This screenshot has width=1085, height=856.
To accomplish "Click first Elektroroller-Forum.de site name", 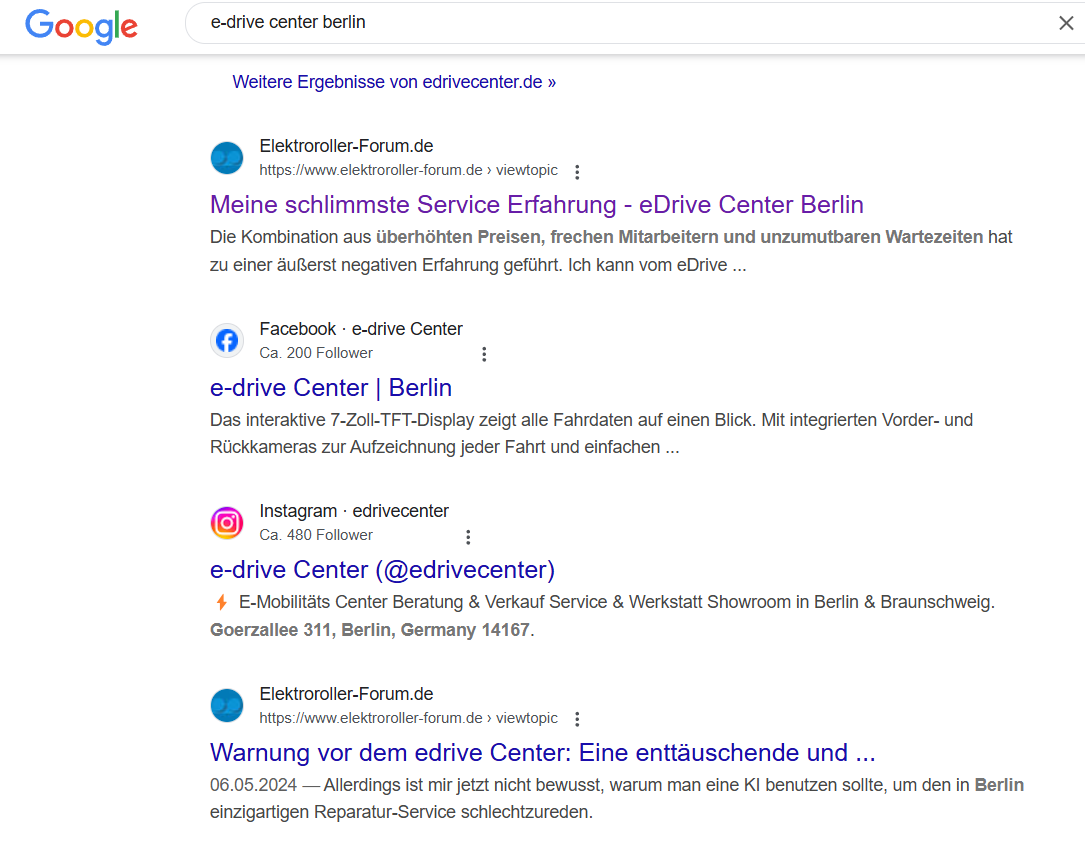I will click(346, 146).
